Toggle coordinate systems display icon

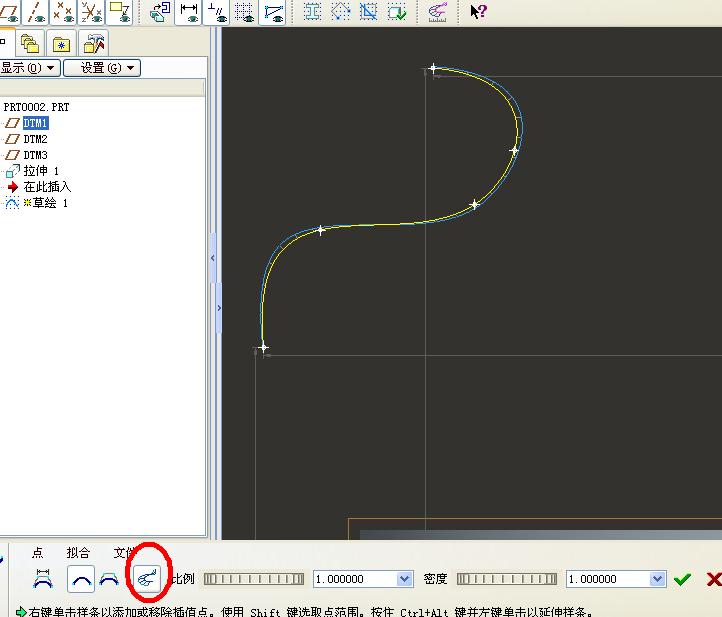[91, 12]
